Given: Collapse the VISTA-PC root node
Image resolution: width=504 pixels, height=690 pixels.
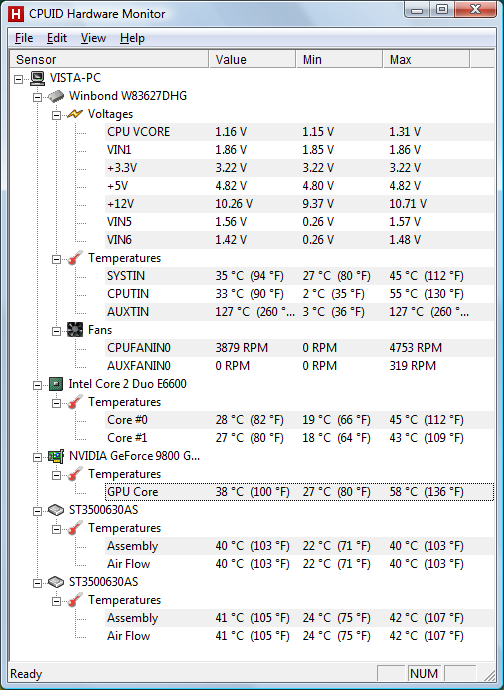Looking at the screenshot, I should pyautogui.click(x=18, y=80).
